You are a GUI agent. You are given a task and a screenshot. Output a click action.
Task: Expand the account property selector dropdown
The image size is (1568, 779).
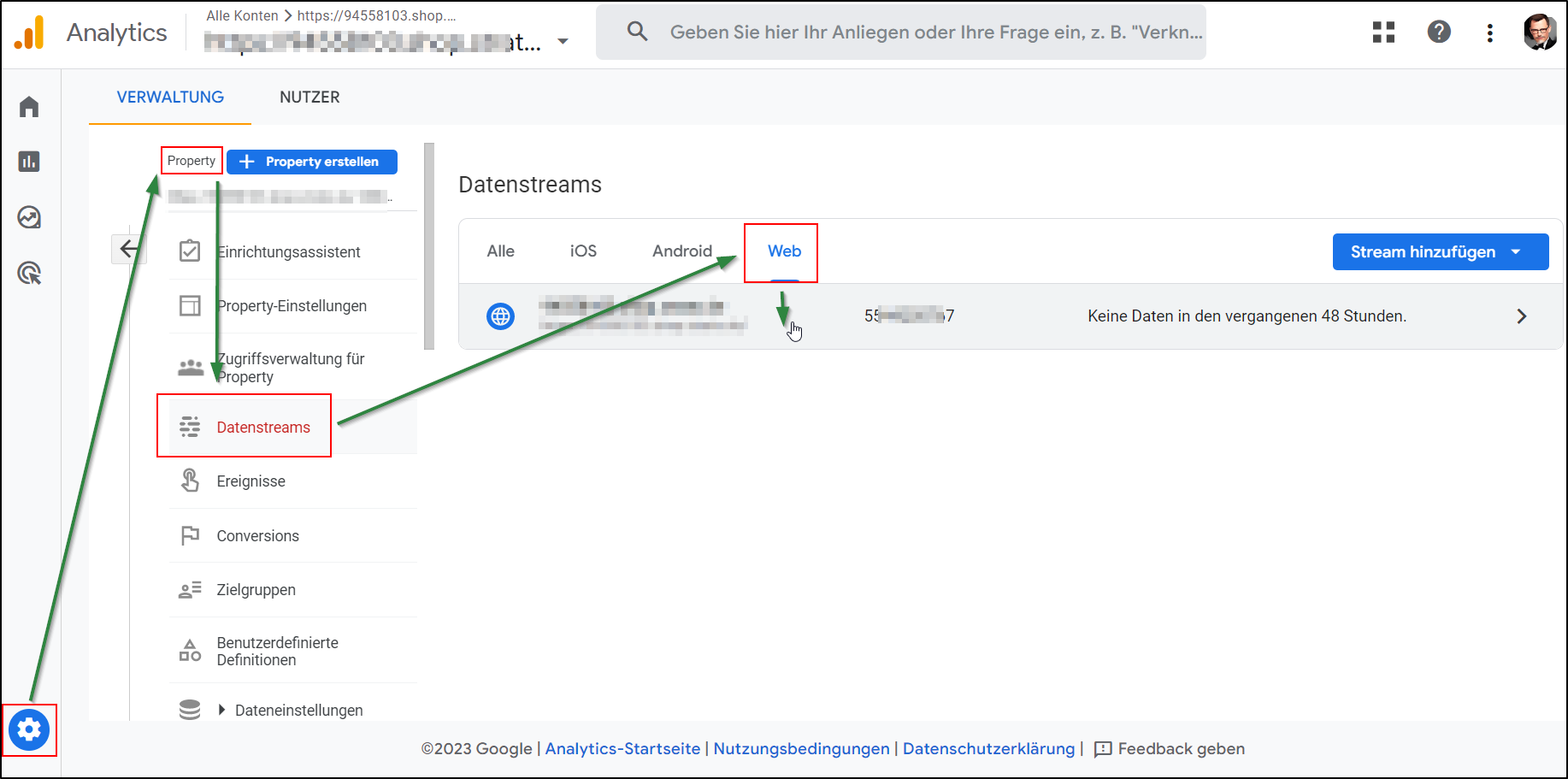pos(563,41)
